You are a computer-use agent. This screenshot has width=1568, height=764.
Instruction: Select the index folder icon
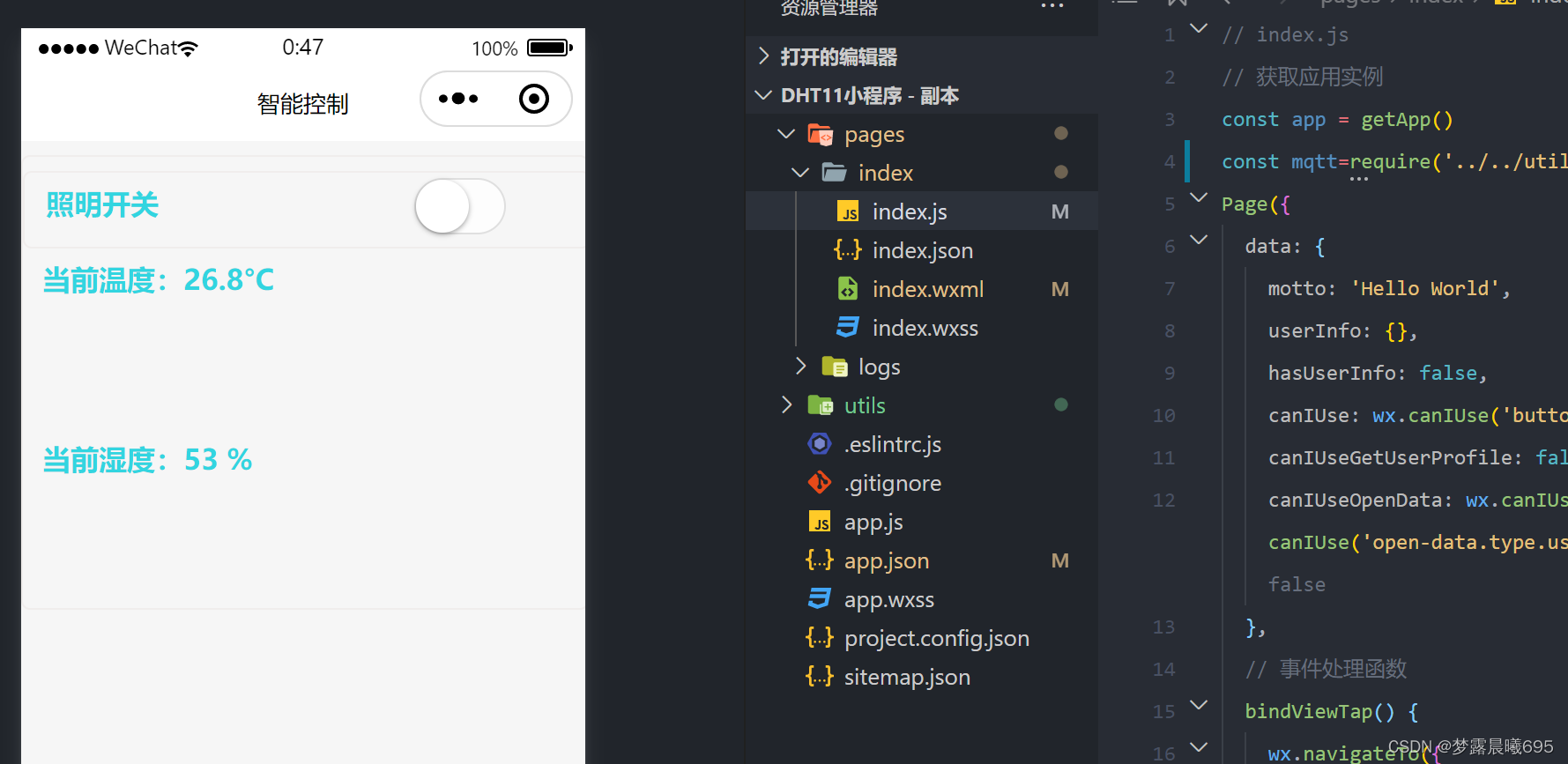[835, 172]
